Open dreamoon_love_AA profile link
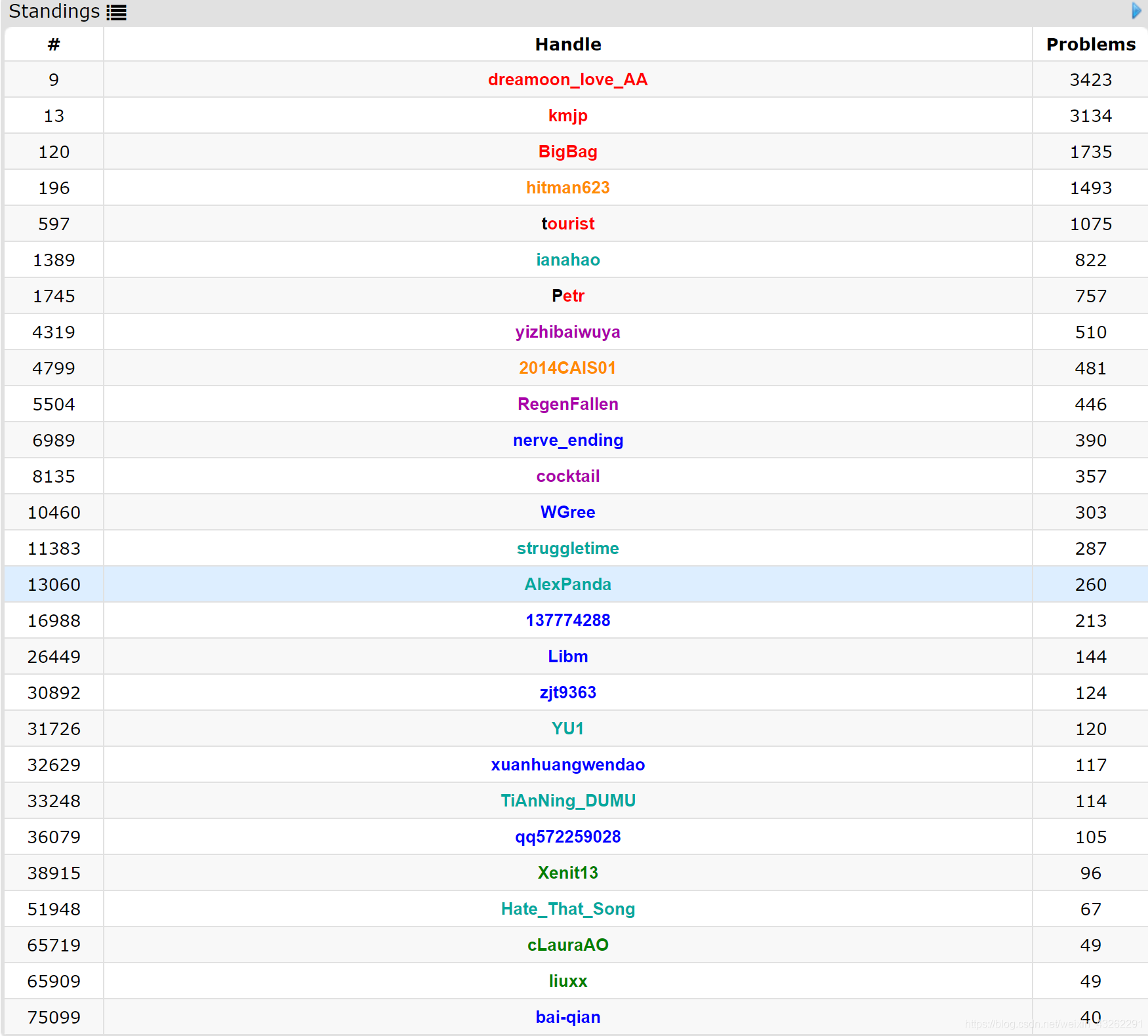 (x=567, y=79)
